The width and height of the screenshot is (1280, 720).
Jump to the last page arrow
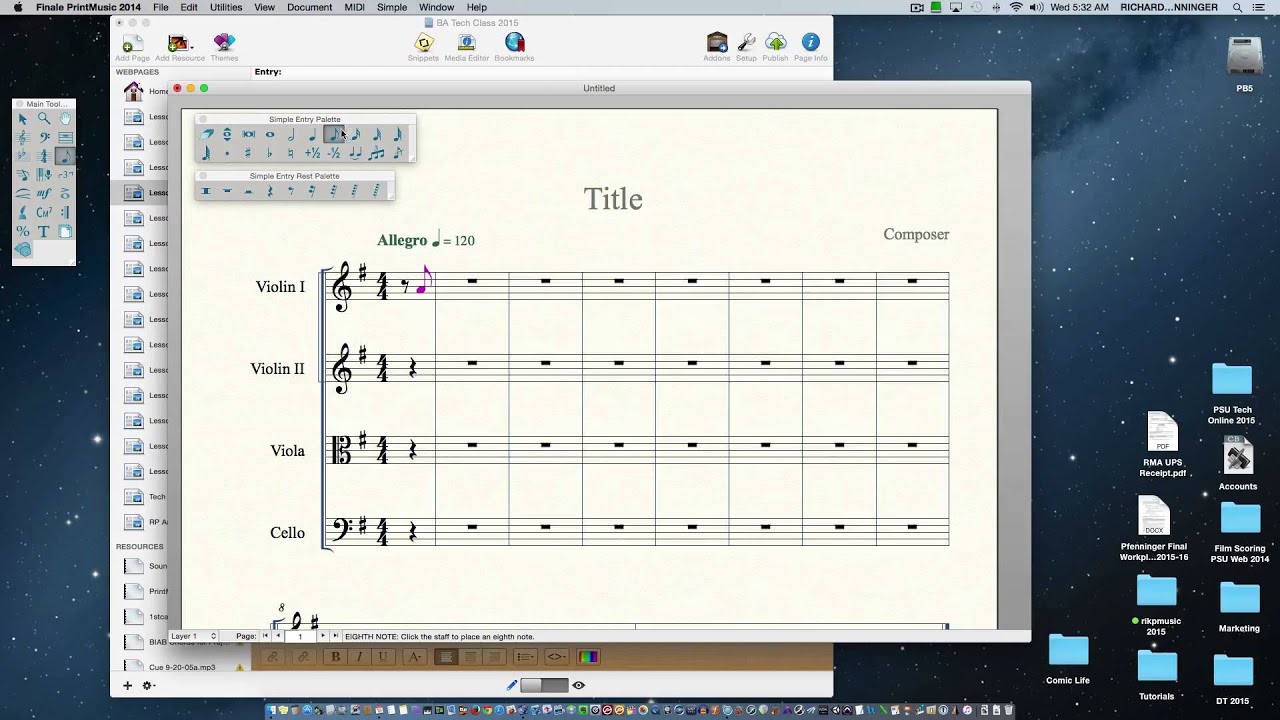(335, 636)
